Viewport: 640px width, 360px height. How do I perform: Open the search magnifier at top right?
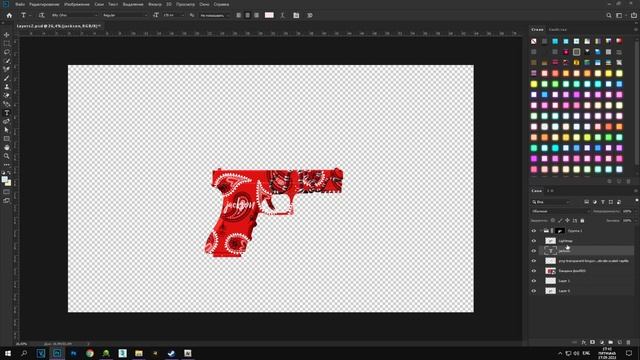coord(609,15)
